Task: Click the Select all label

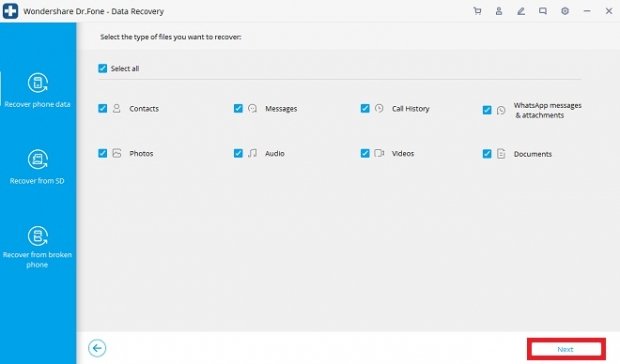Action: click(x=125, y=69)
